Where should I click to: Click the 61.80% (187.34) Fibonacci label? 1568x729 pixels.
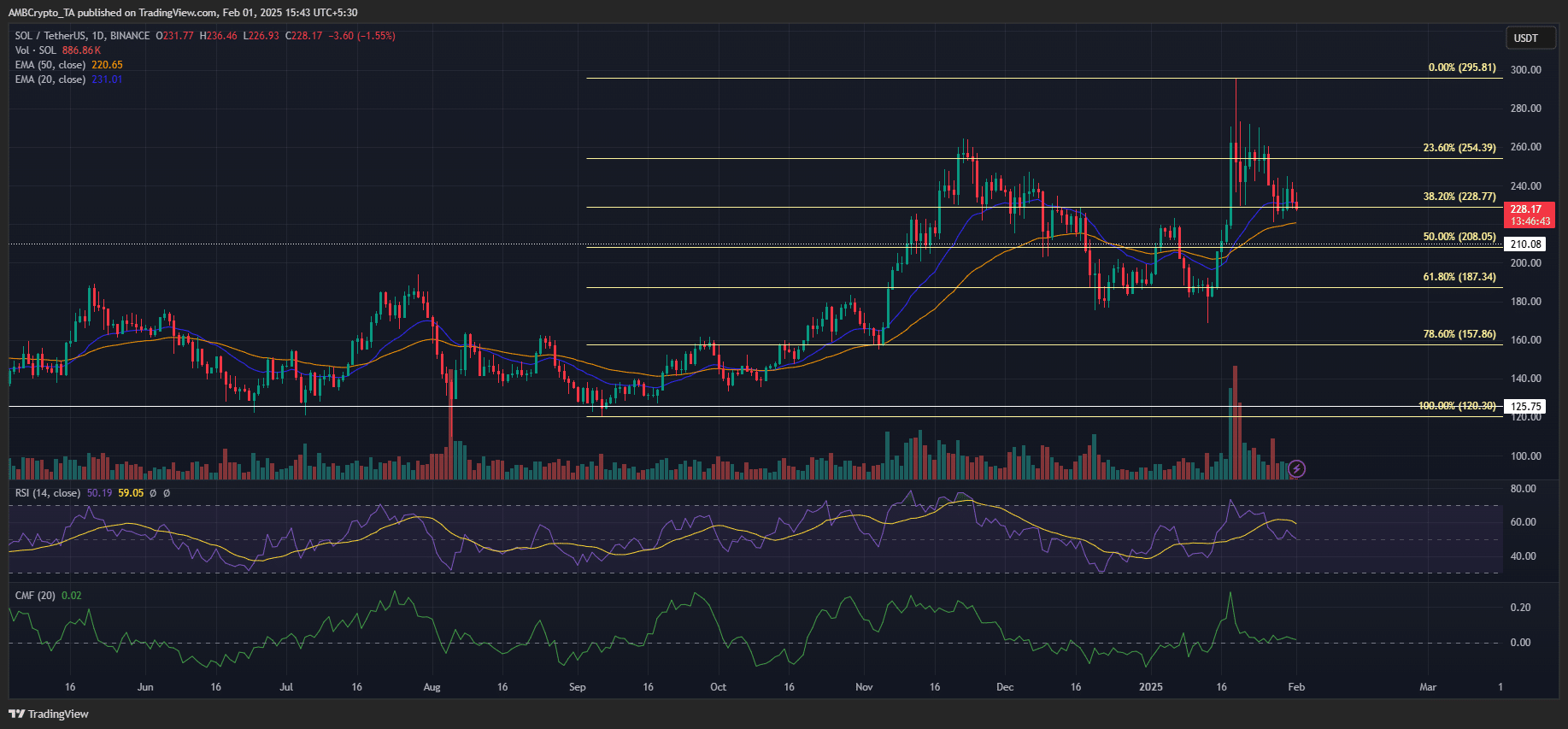[1459, 277]
